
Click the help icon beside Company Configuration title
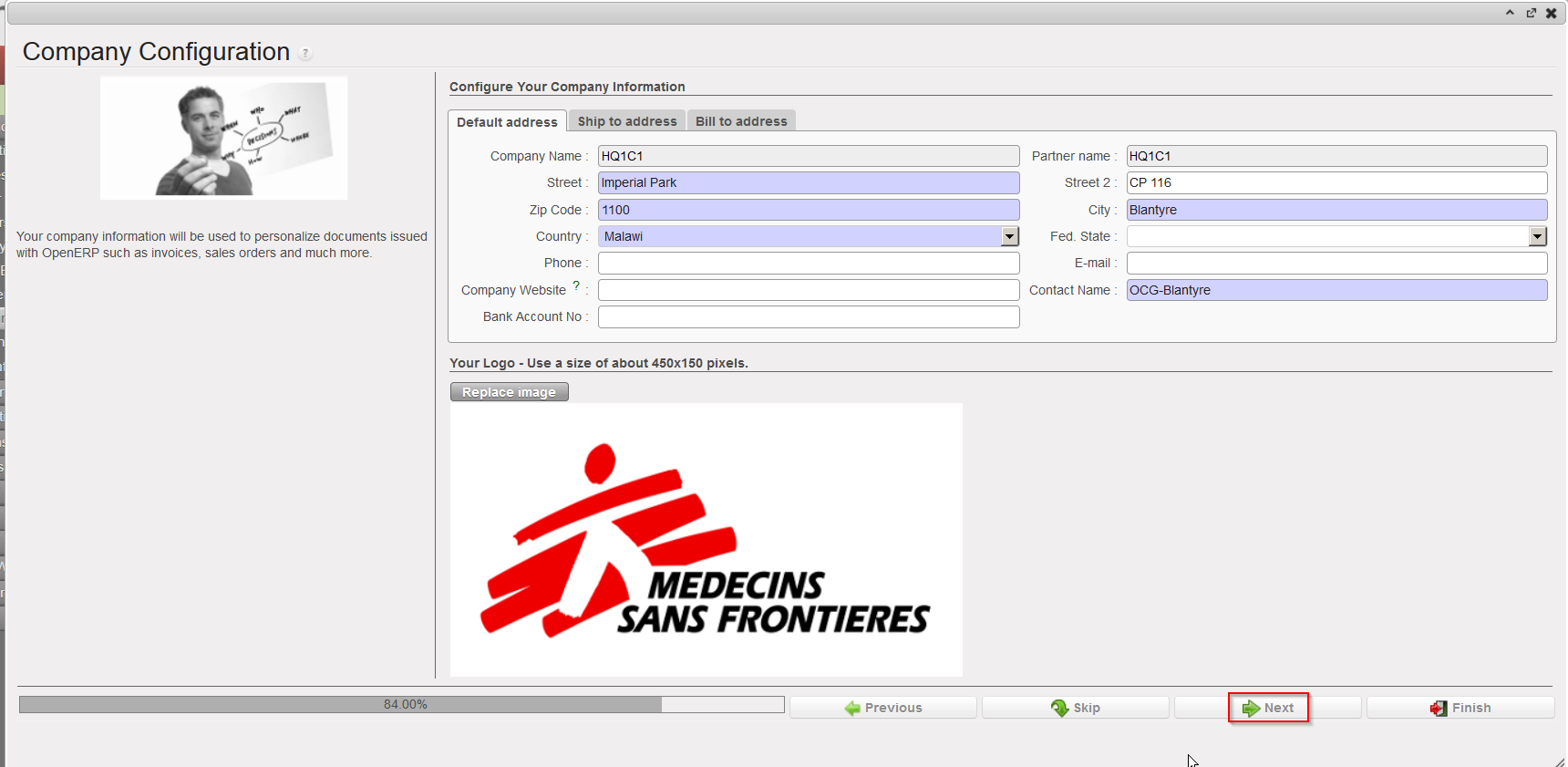[305, 53]
